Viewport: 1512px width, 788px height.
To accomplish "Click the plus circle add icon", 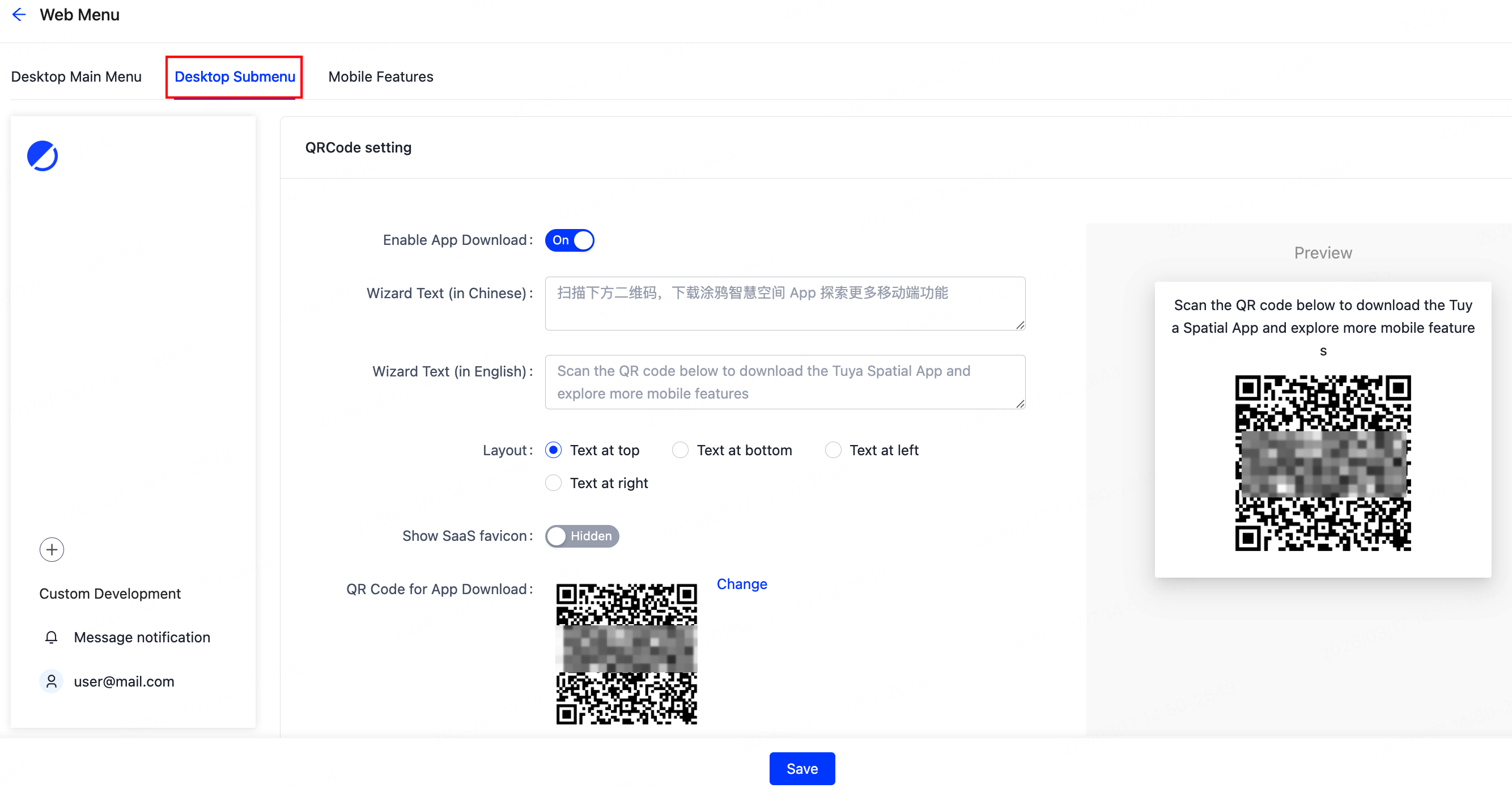I will [x=52, y=549].
